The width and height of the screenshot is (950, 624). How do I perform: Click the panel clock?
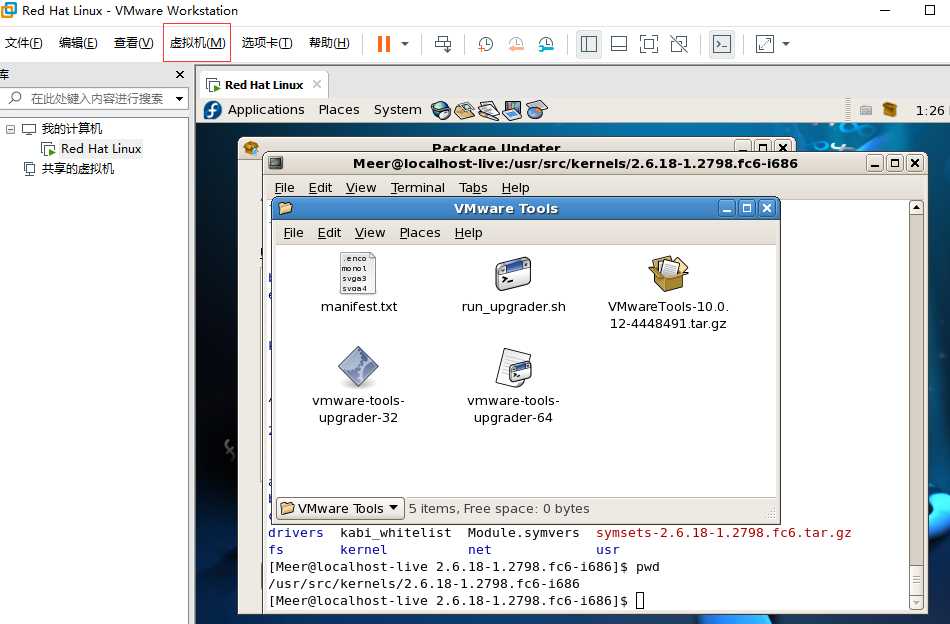click(929, 110)
